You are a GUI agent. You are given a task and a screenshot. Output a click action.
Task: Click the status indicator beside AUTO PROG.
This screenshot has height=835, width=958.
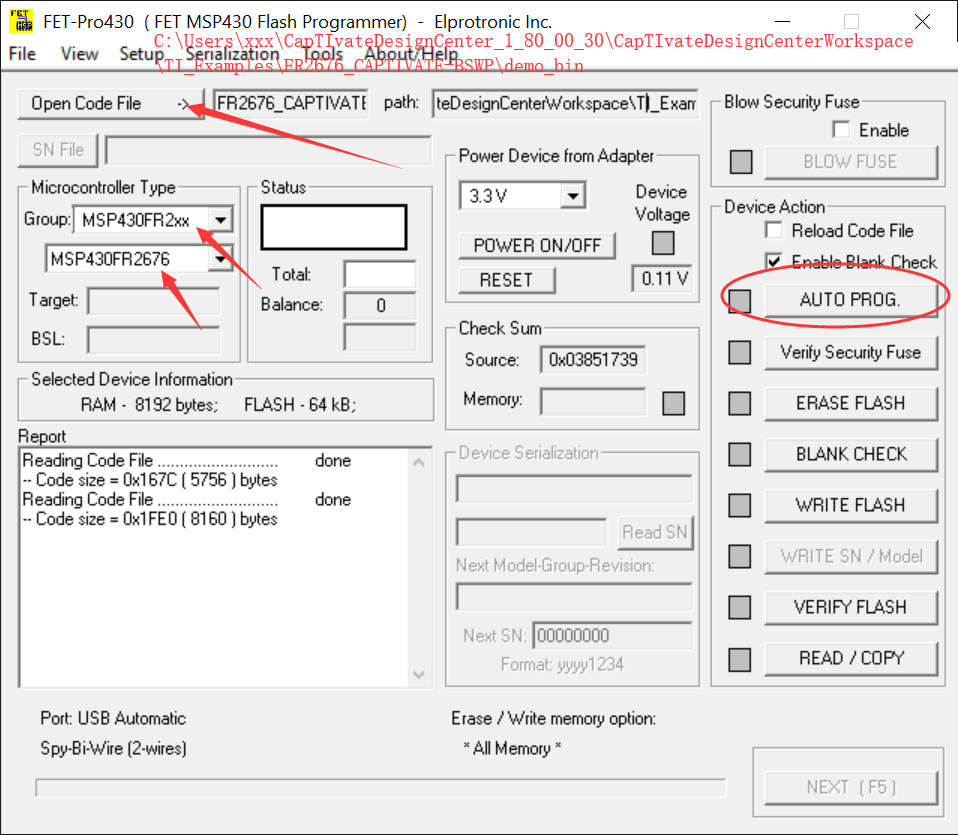[x=740, y=301]
